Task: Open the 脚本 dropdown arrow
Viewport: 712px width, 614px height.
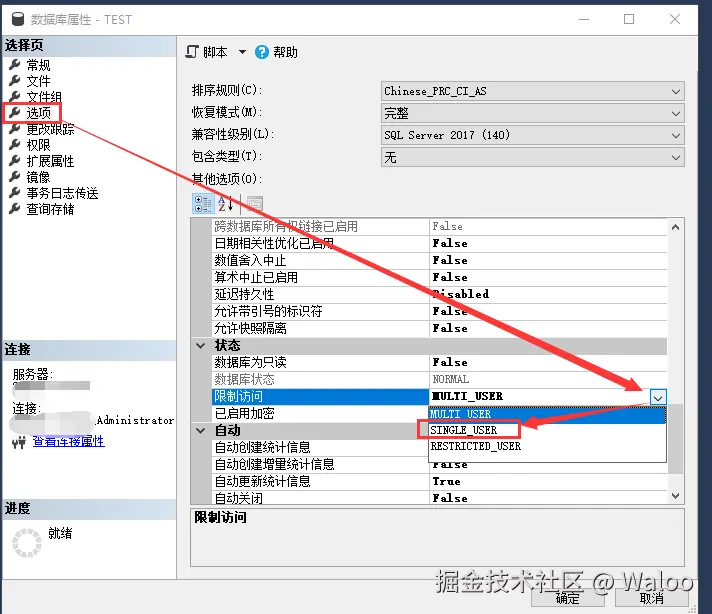Action: tap(242, 52)
